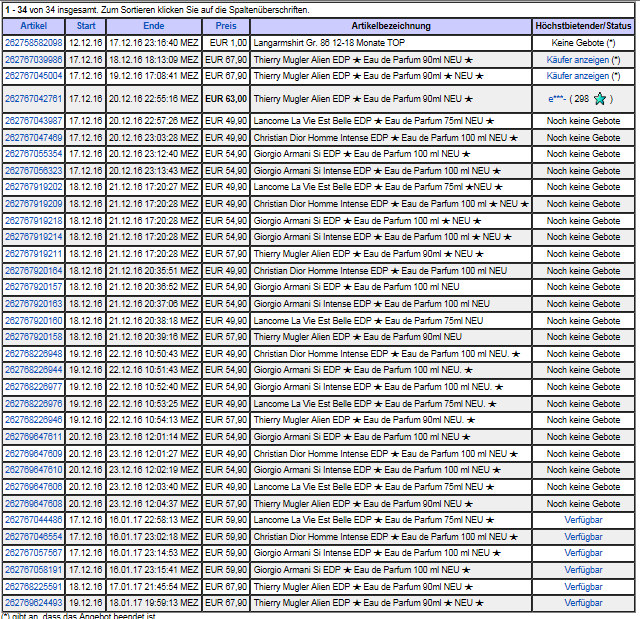Open article link 262767919202
The height and width of the screenshot is (619, 640).
33,187
